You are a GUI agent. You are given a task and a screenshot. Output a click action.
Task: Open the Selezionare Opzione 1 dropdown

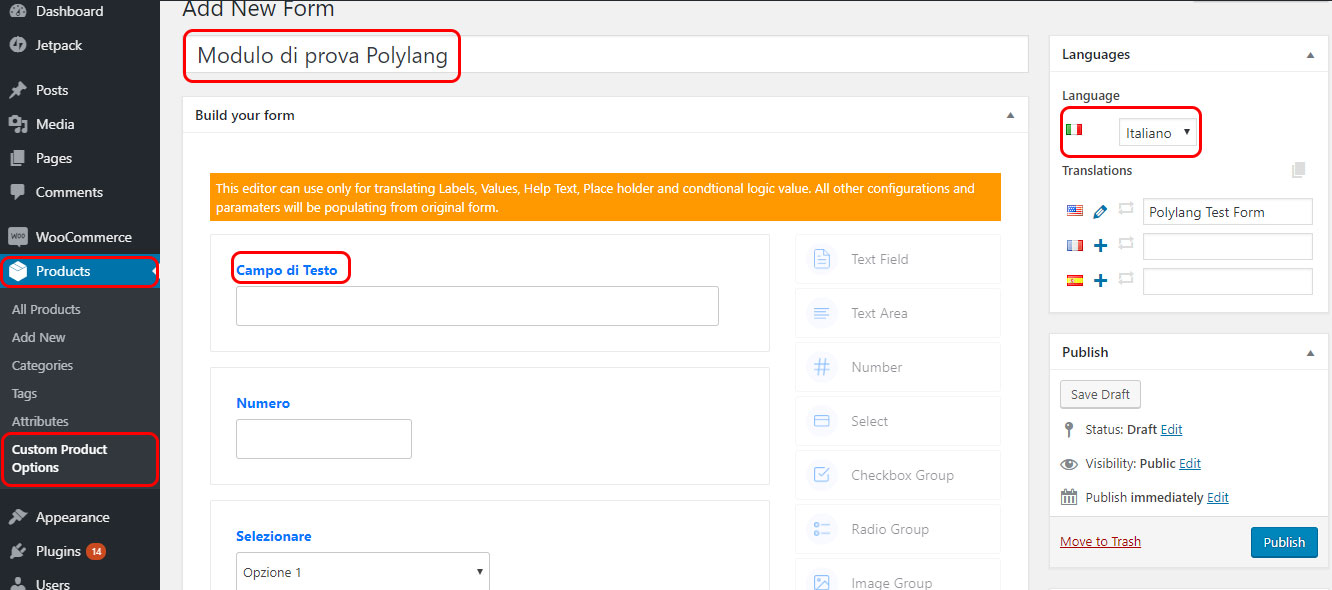click(x=363, y=572)
